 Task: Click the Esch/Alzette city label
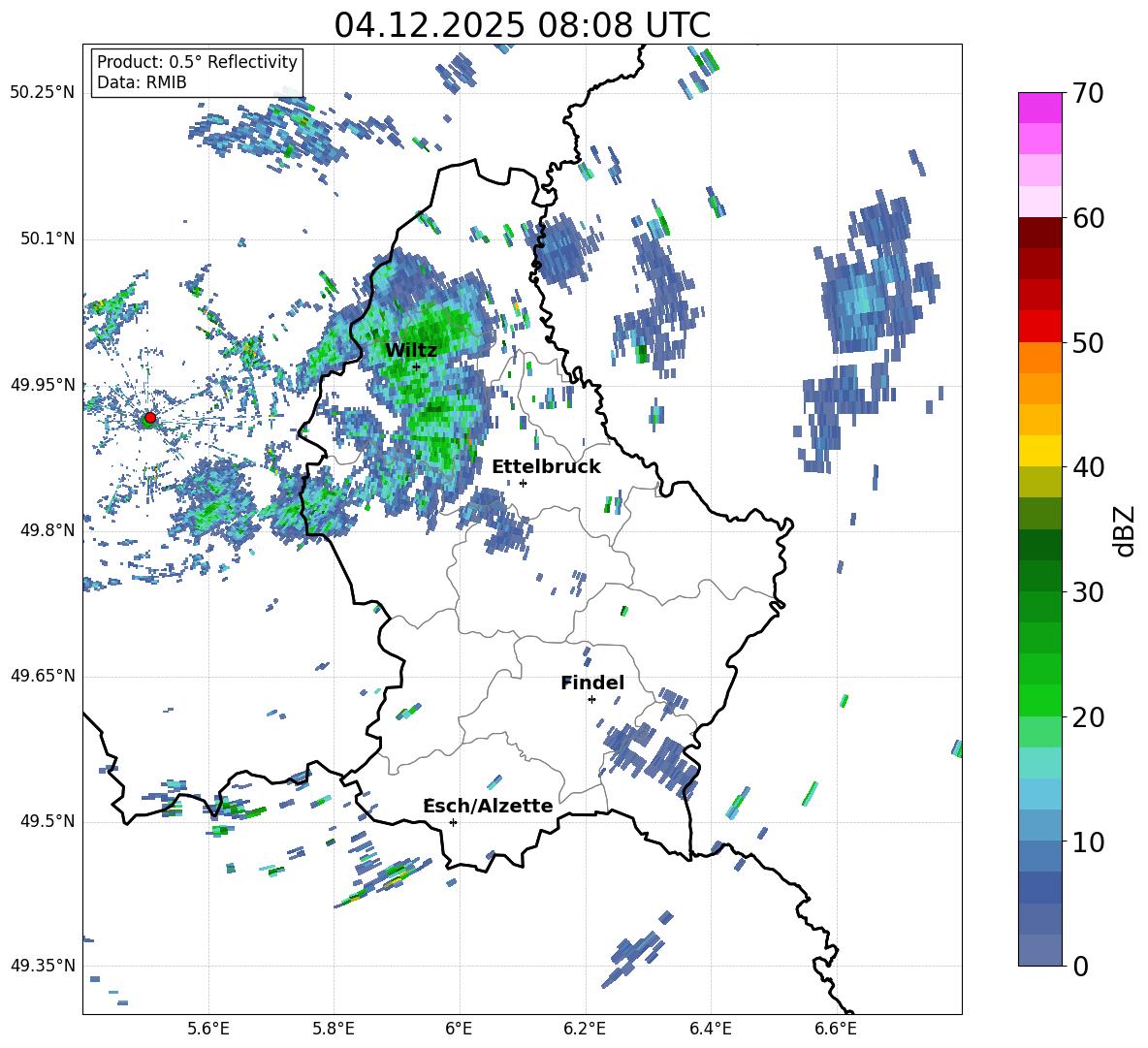[x=488, y=806]
